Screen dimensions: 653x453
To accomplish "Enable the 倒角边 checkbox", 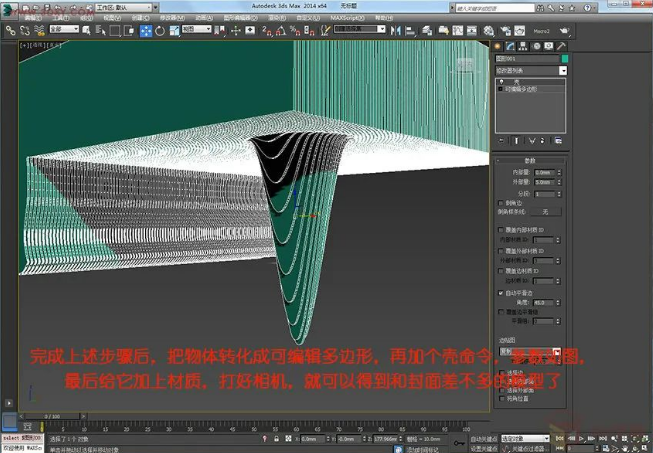I will 501,201.
